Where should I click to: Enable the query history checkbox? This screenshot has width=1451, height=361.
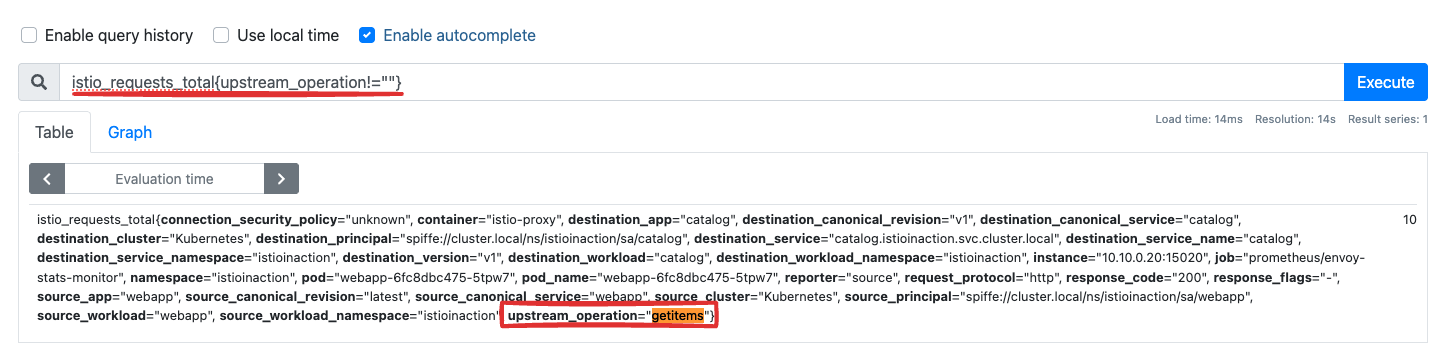tap(29, 35)
